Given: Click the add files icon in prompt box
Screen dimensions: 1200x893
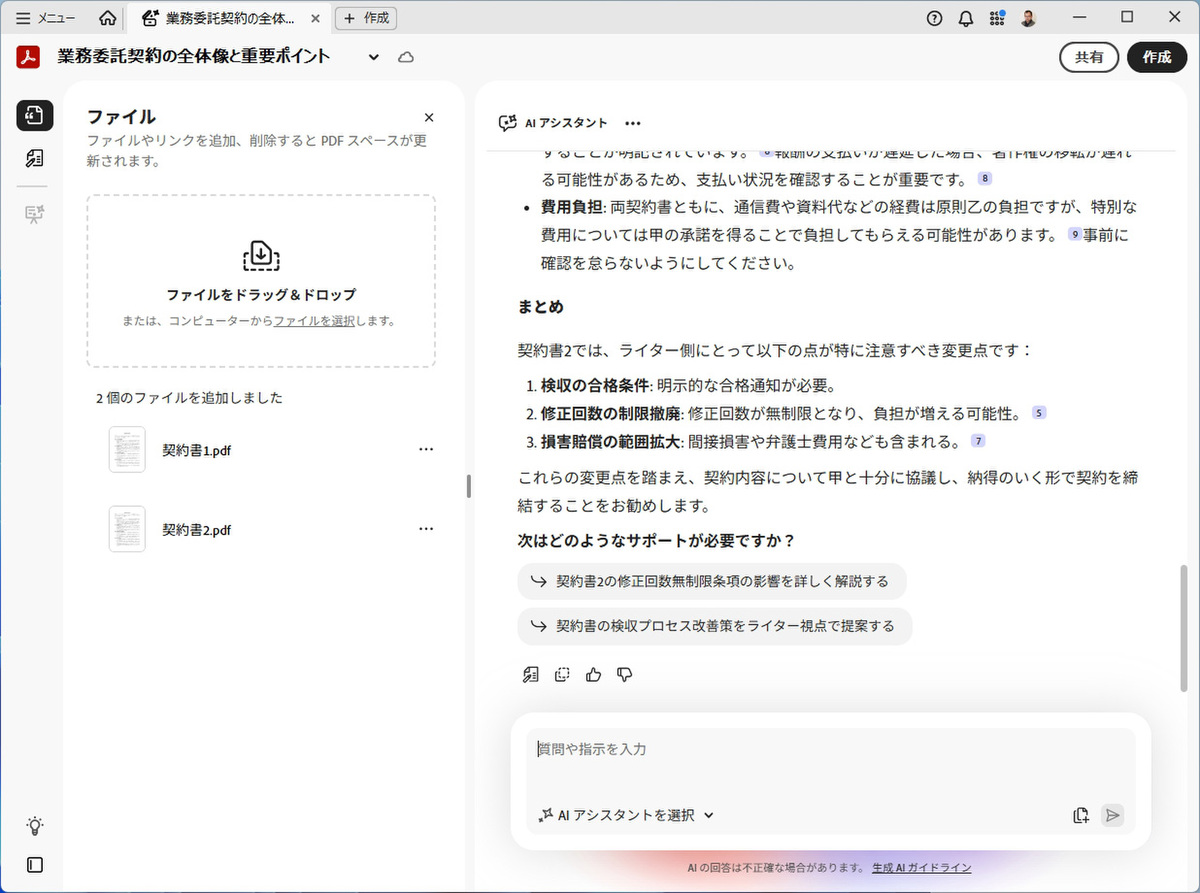Looking at the screenshot, I should coord(1080,815).
